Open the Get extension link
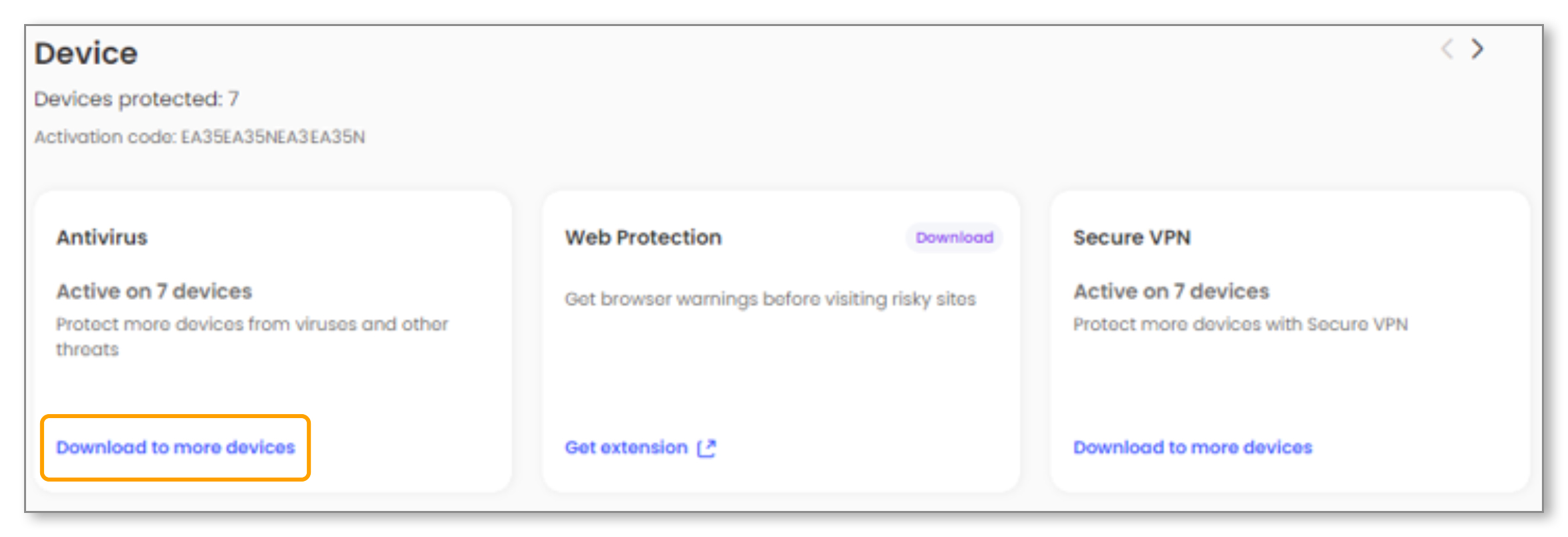Screen dimensions: 1568x537 click(x=626, y=447)
